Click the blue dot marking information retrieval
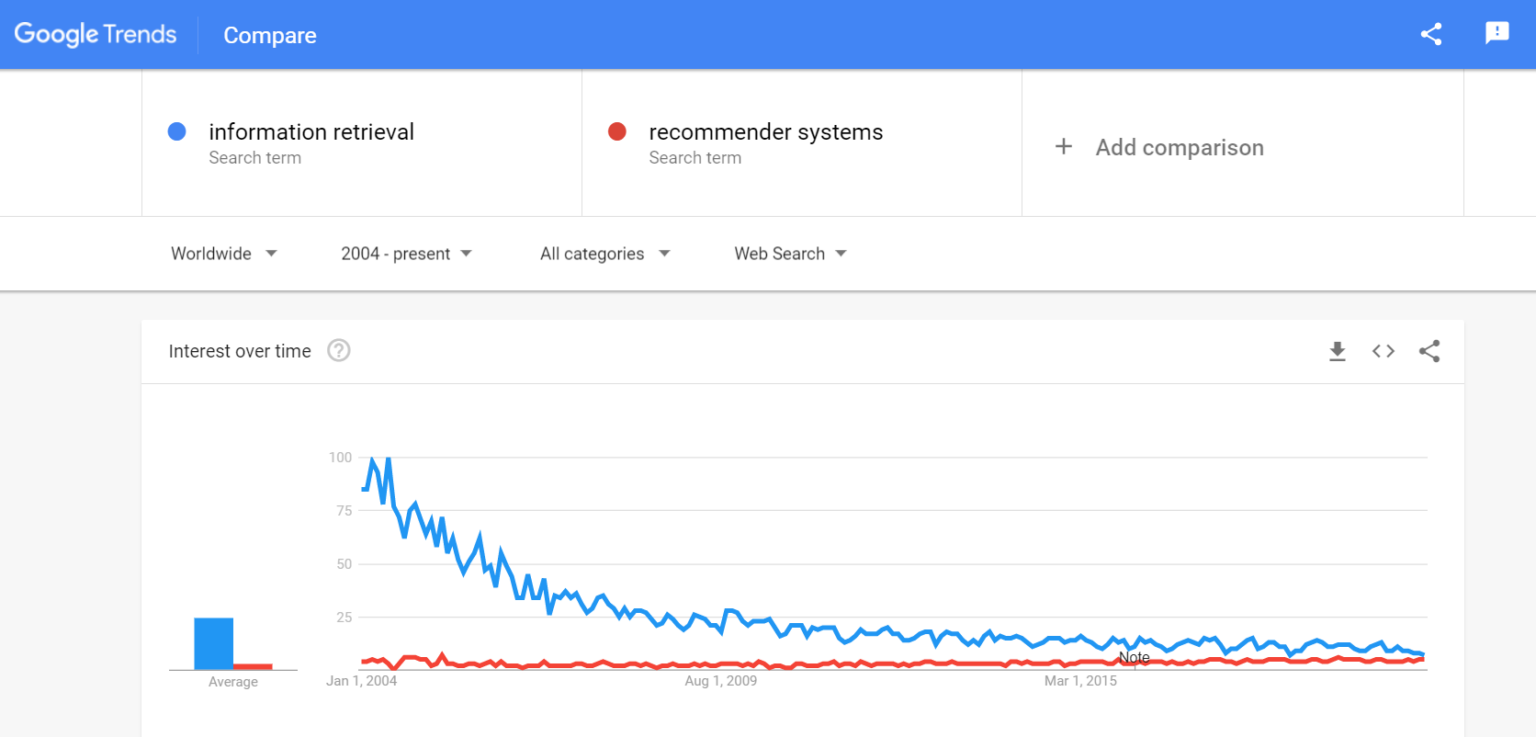This screenshot has width=1536, height=737. click(x=177, y=131)
